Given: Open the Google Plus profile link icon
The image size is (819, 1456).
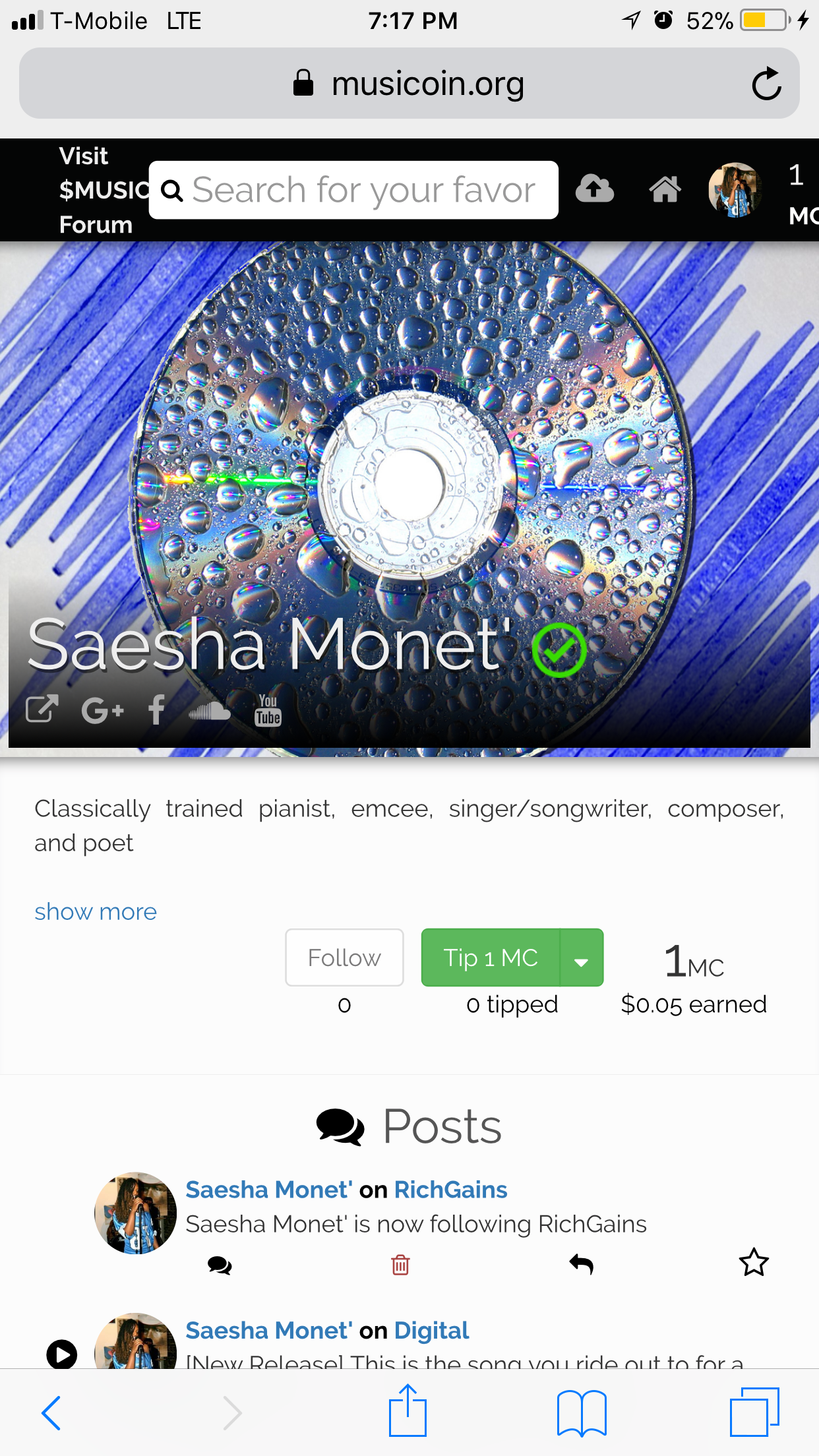Looking at the screenshot, I should tap(102, 710).
